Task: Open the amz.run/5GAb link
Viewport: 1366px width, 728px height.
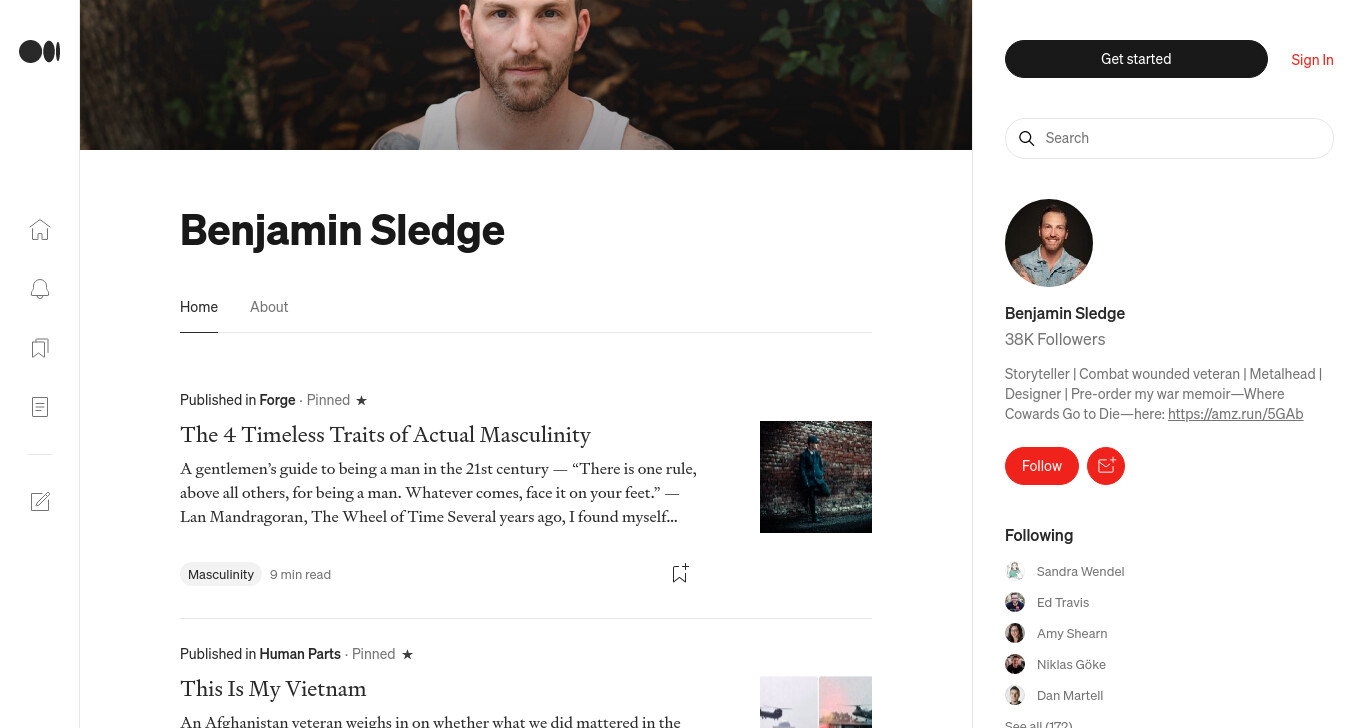Action: (x=1235, y=414)
